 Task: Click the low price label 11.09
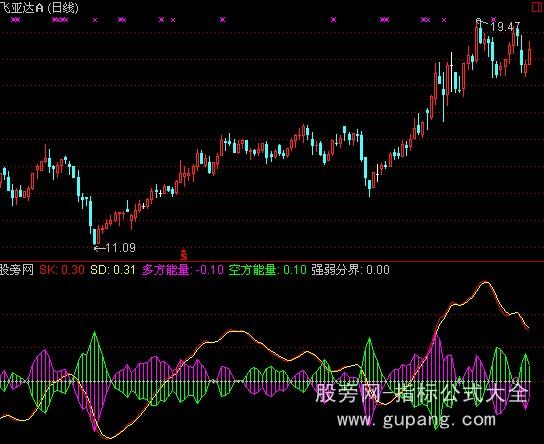click(x=120, y=248)
